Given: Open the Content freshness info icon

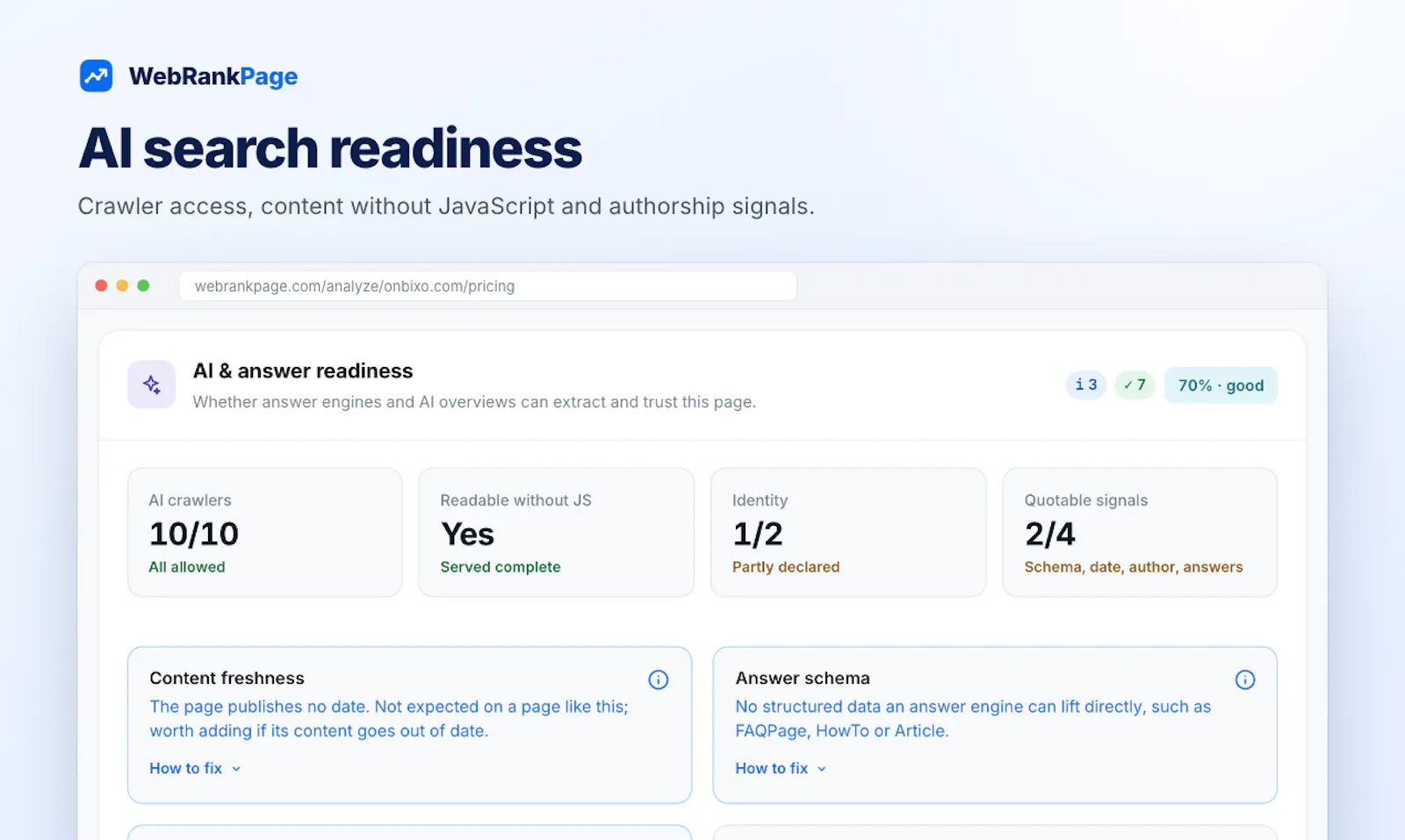Looking at the screenshot, I should click(x=659, y=679).
